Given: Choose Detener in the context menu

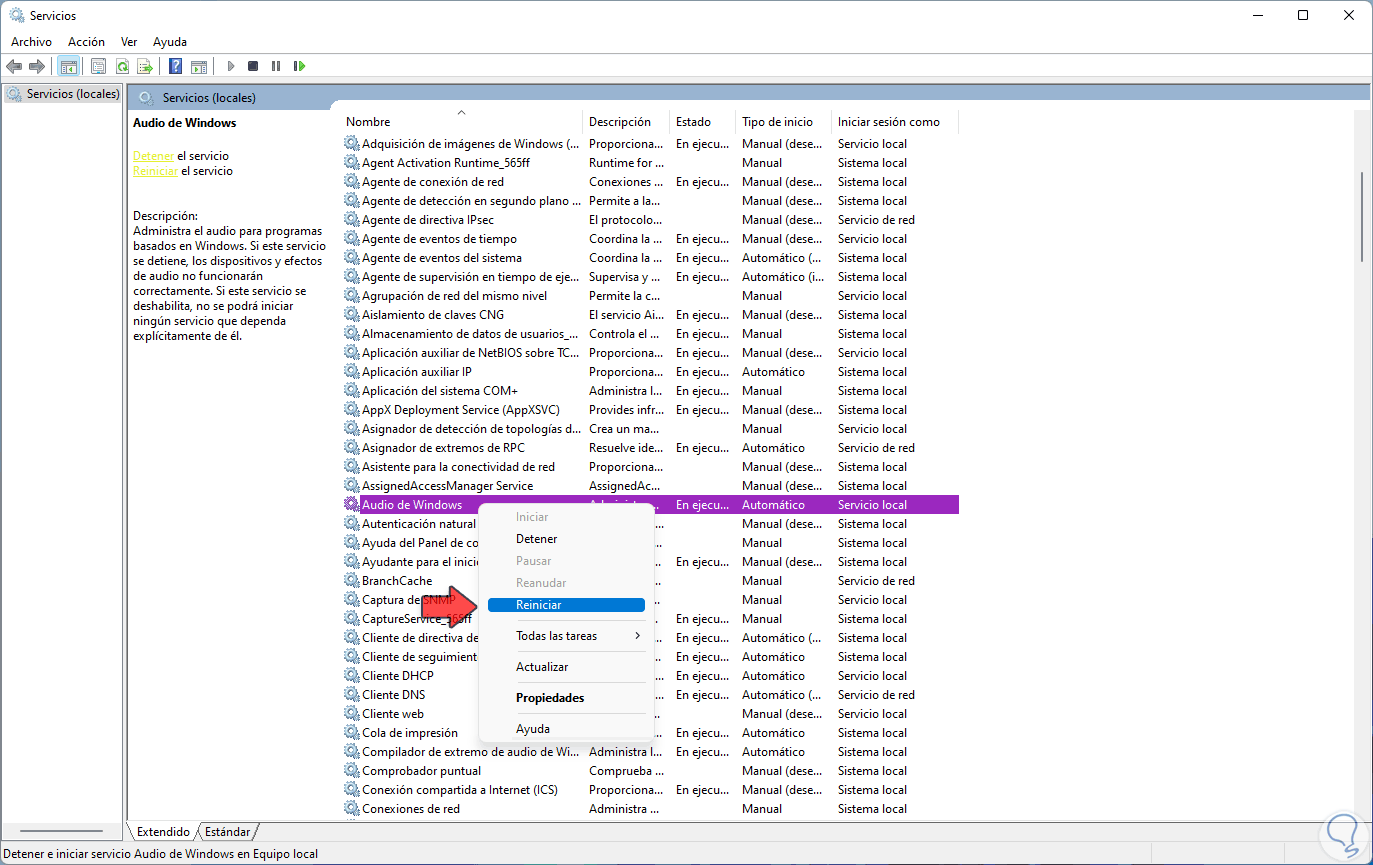Looking at the screenshot, I should coord(566,539).
